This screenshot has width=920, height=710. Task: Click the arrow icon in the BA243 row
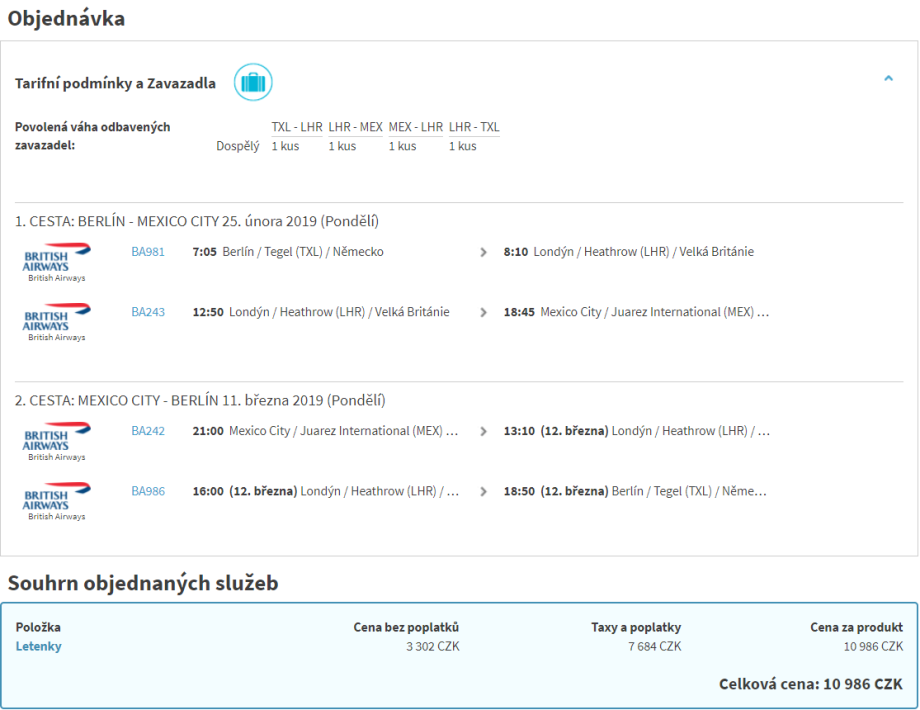click(484, 312)
